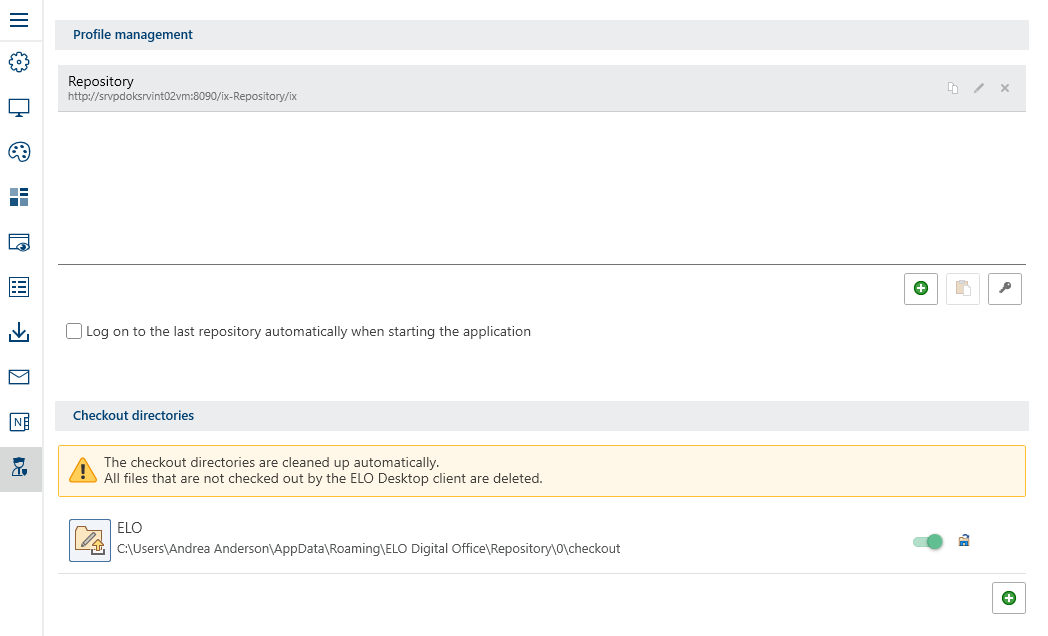Click the highlighted profile badge sidebar icon
Viewport: 1048px width, 636px height.
coord(19,468)
